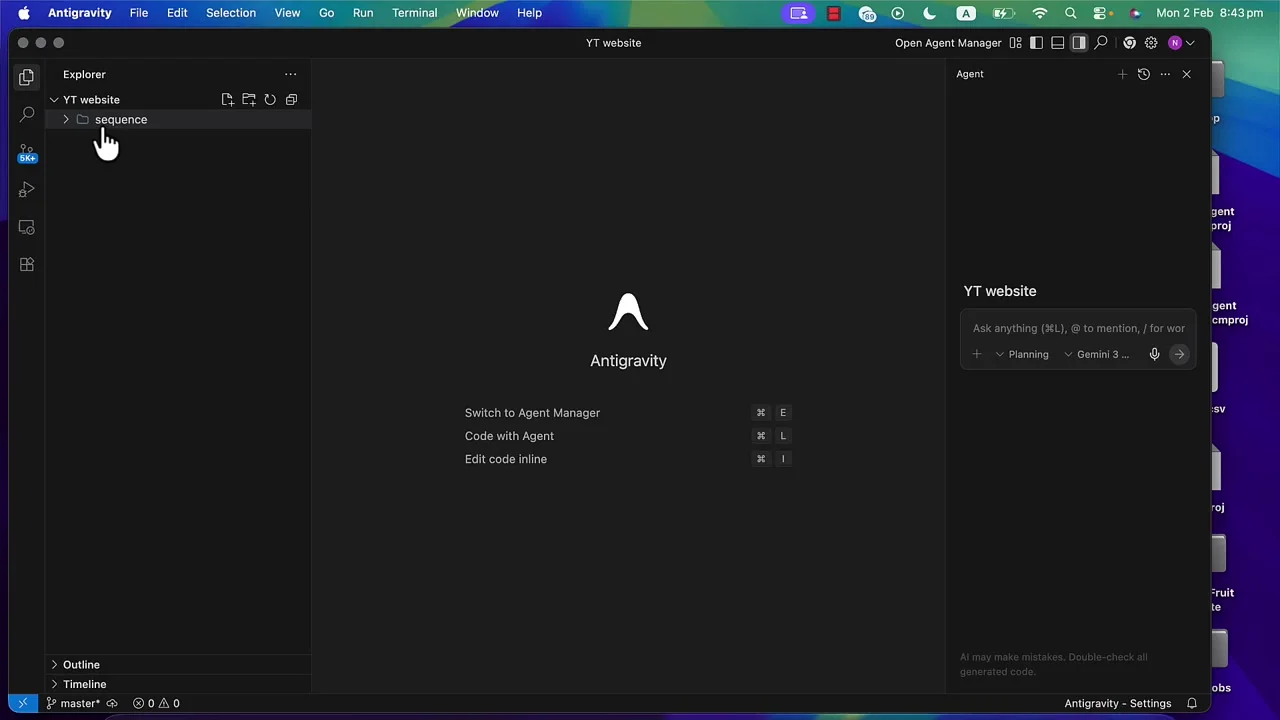1280x720 pixels.
Task: Open the account avatar menu
Action: click(x=1180, y=43)
